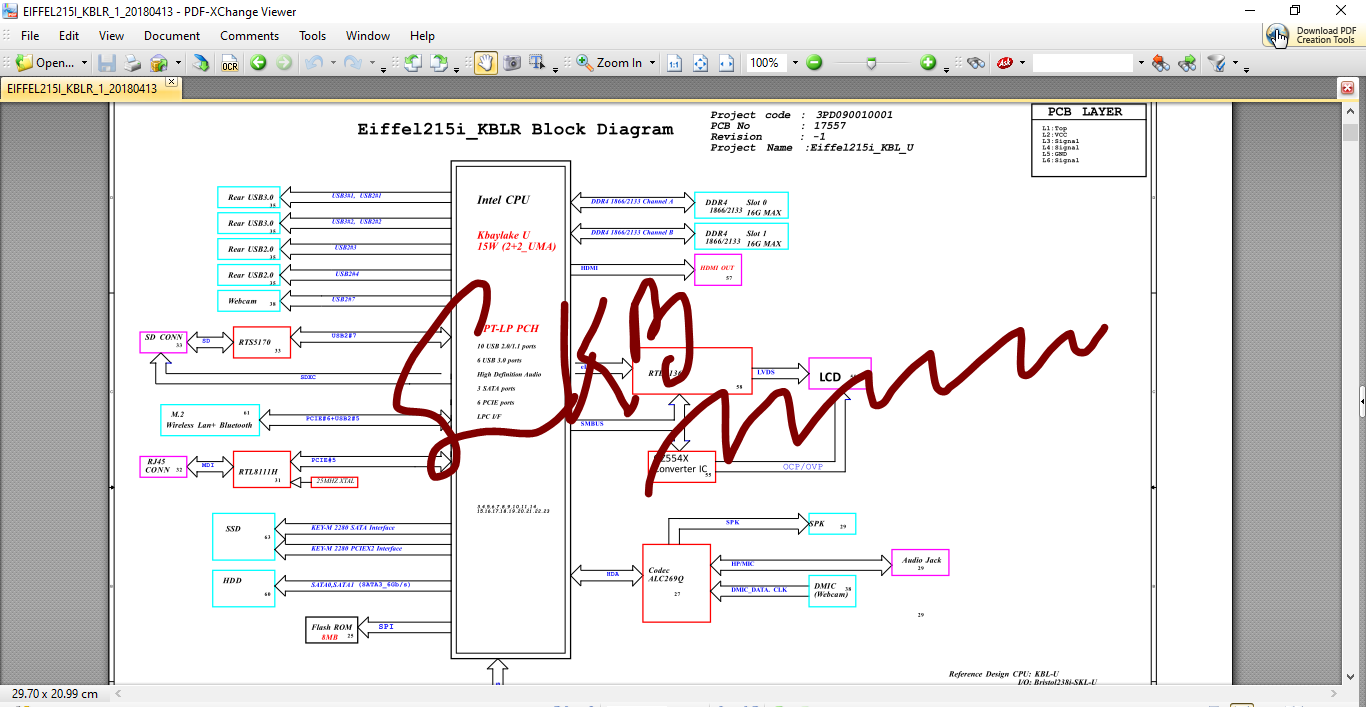1366x707 pixels.
Task: Open the Tools menu
Action: point(313,35)
